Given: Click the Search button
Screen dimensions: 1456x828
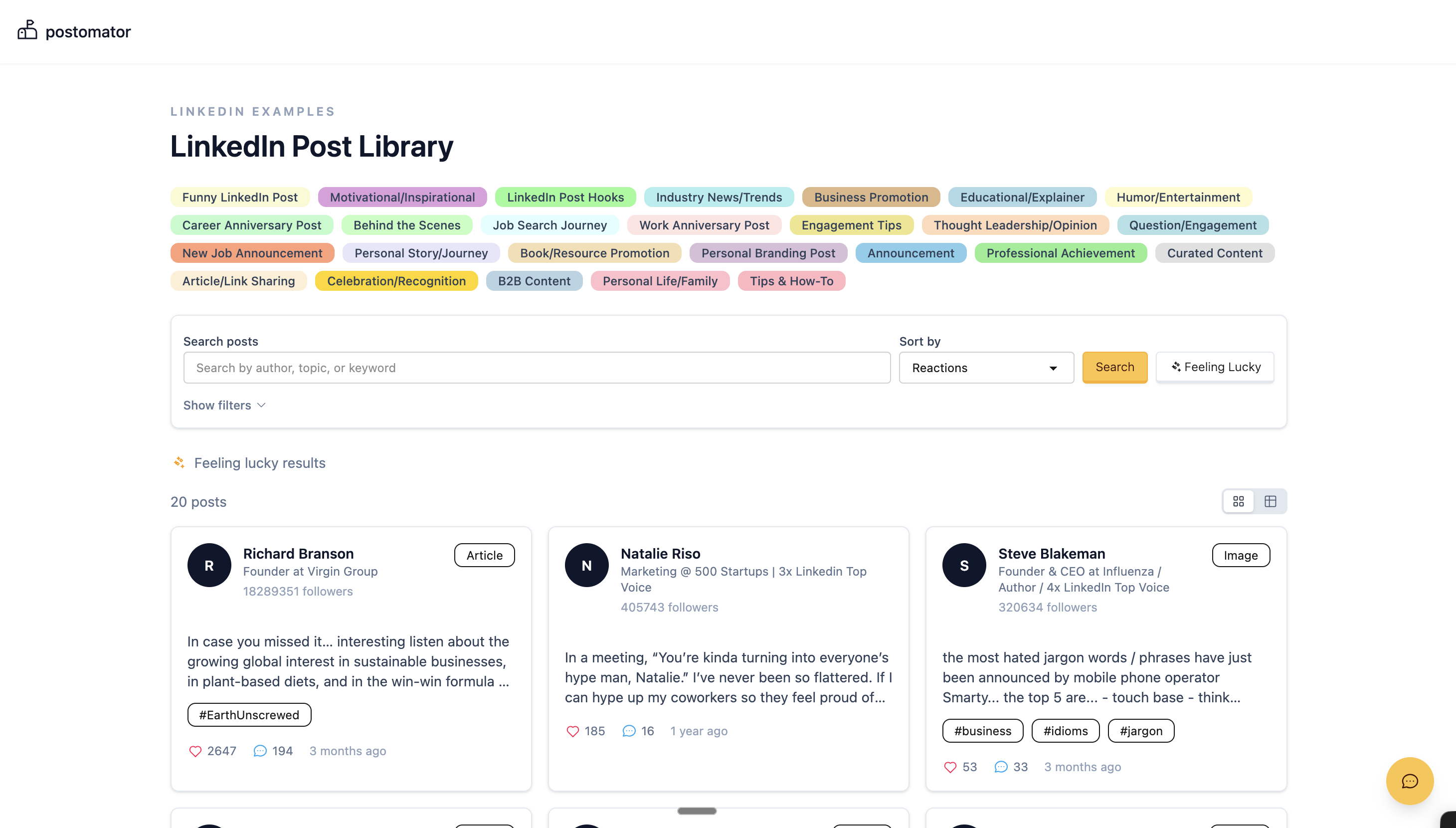Looking at the screenshot, I should 1114,367.
